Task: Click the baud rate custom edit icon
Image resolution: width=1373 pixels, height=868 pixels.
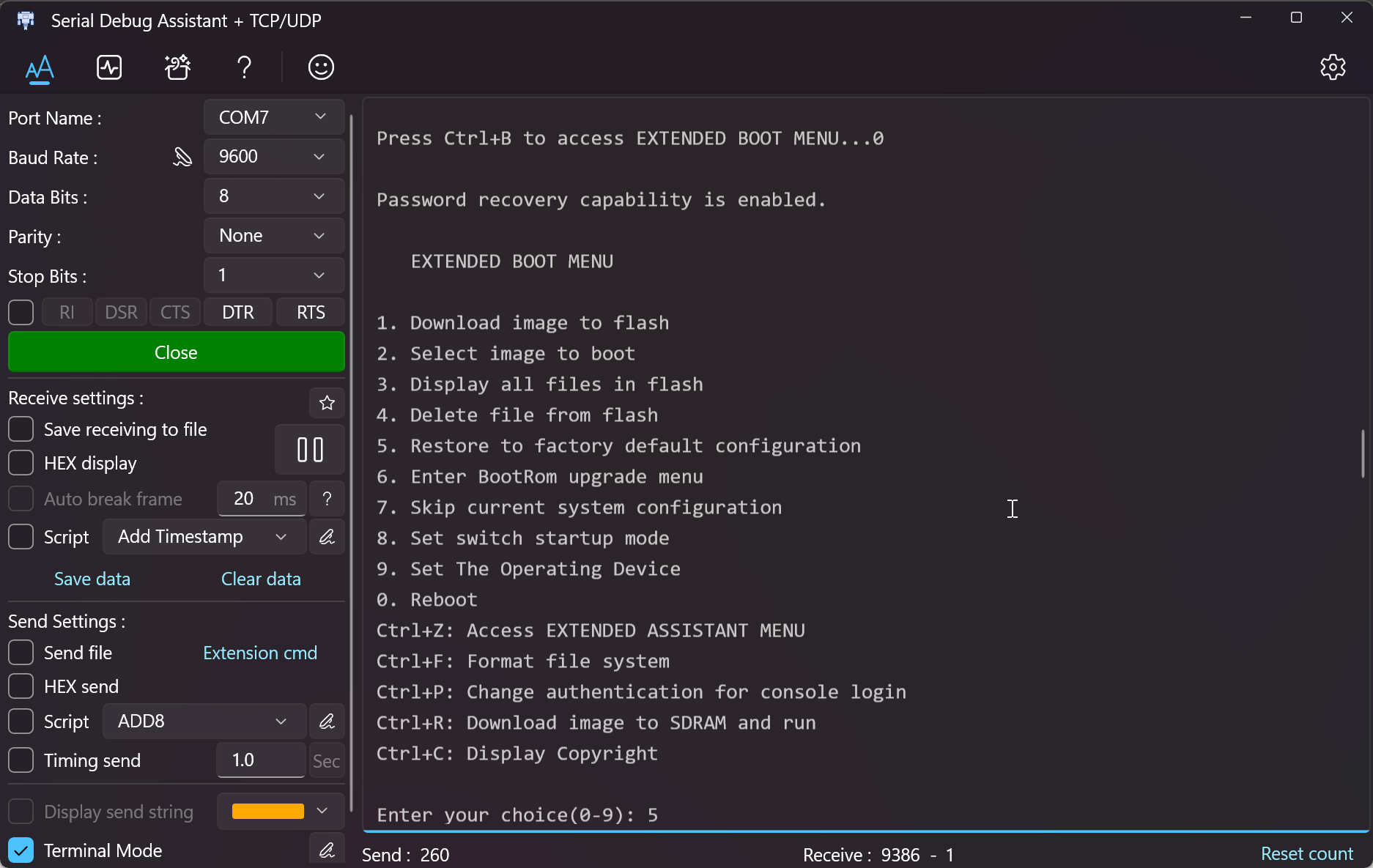Action: (182, 157)
